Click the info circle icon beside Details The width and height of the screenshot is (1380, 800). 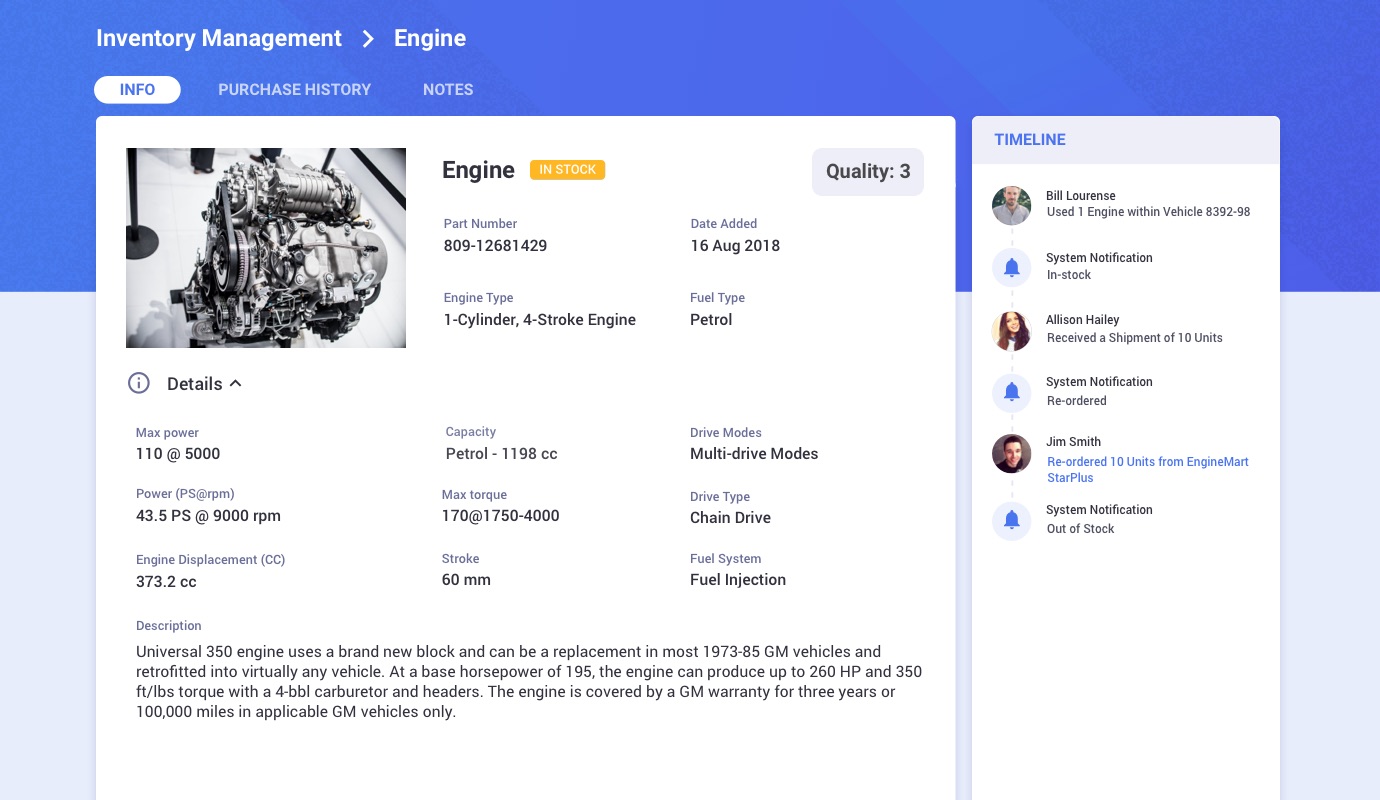pos(139,383)
